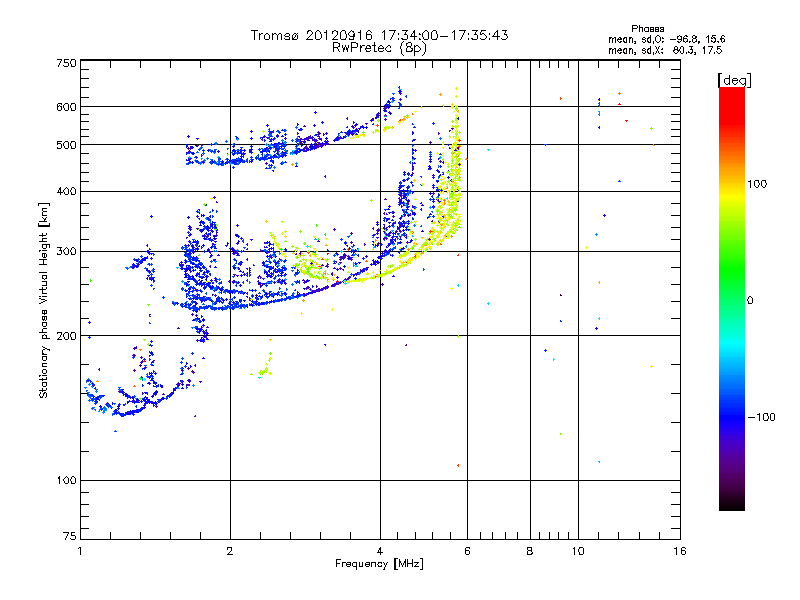Viewport: 800px width, 600px height.
Task: Click the y-axis tick label '300'
Action: pyautogui.click(x=66, y=251)
